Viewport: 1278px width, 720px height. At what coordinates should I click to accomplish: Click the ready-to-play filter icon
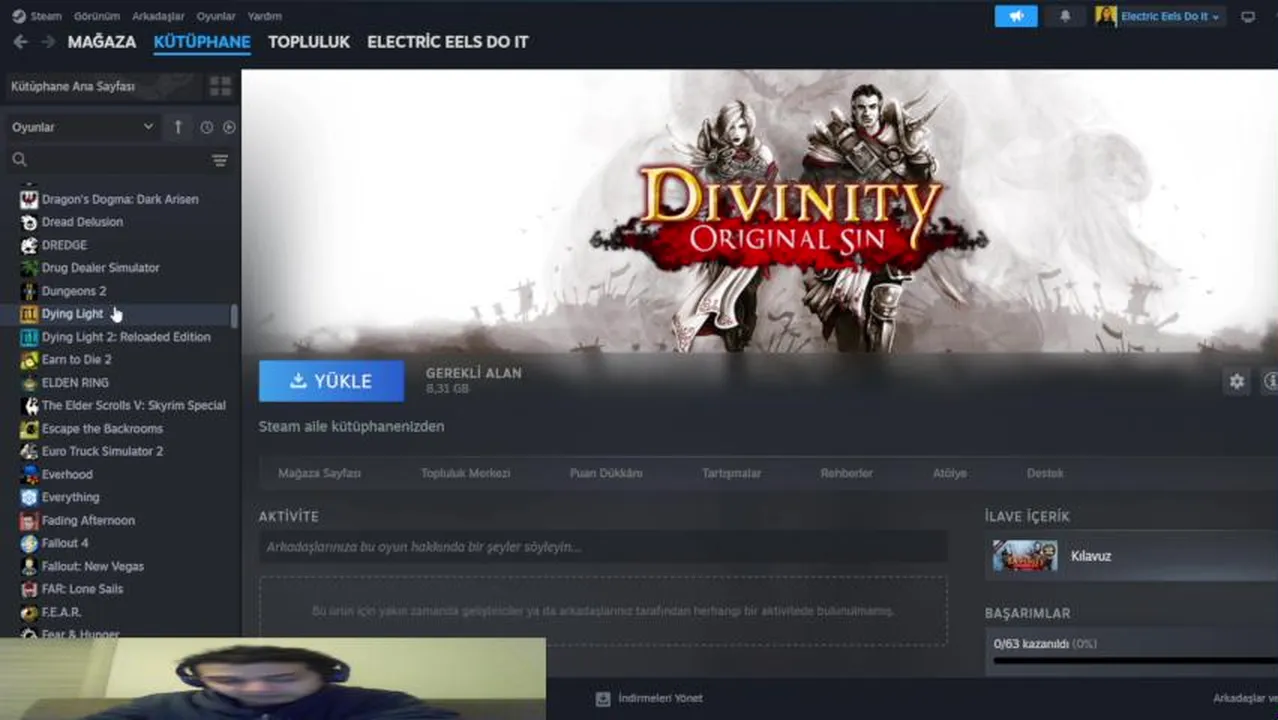[x=229, y=127]
